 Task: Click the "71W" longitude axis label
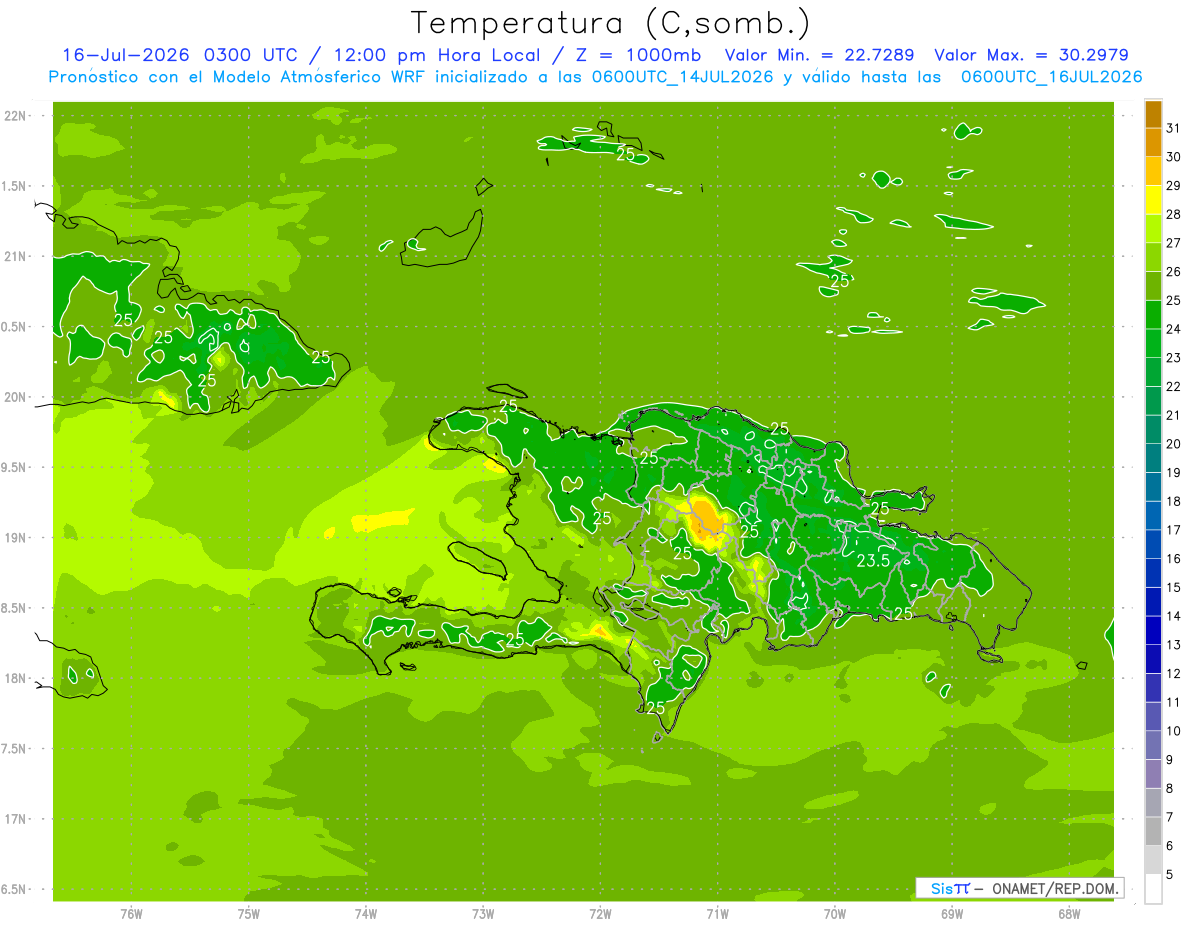(x=717, y=914)
